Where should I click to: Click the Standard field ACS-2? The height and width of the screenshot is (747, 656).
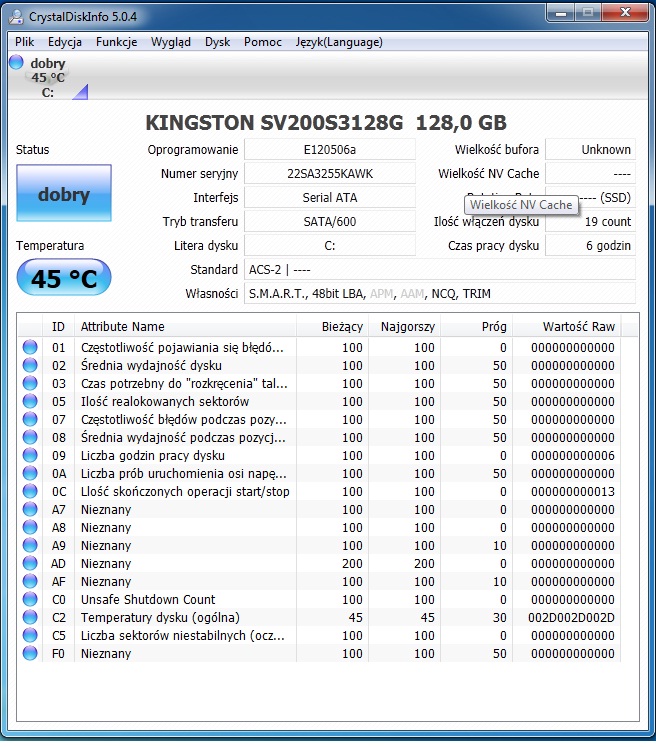coord(440,270)
